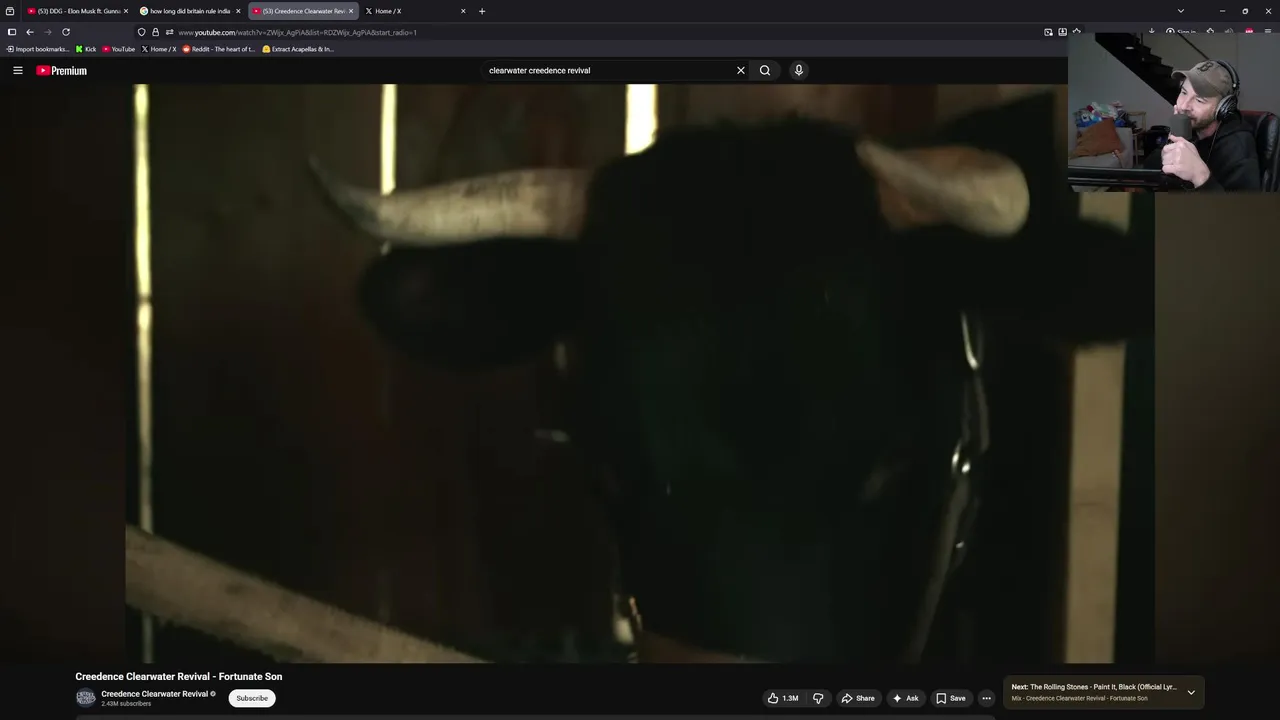Open the YouTube bookmark
Viewport: 1280px width, 720px height.
(119, 49)
